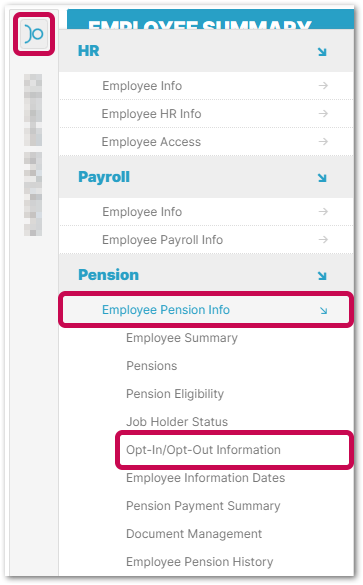
Task: Click arrow icon beside Employee Access
Action: point(323,141)
